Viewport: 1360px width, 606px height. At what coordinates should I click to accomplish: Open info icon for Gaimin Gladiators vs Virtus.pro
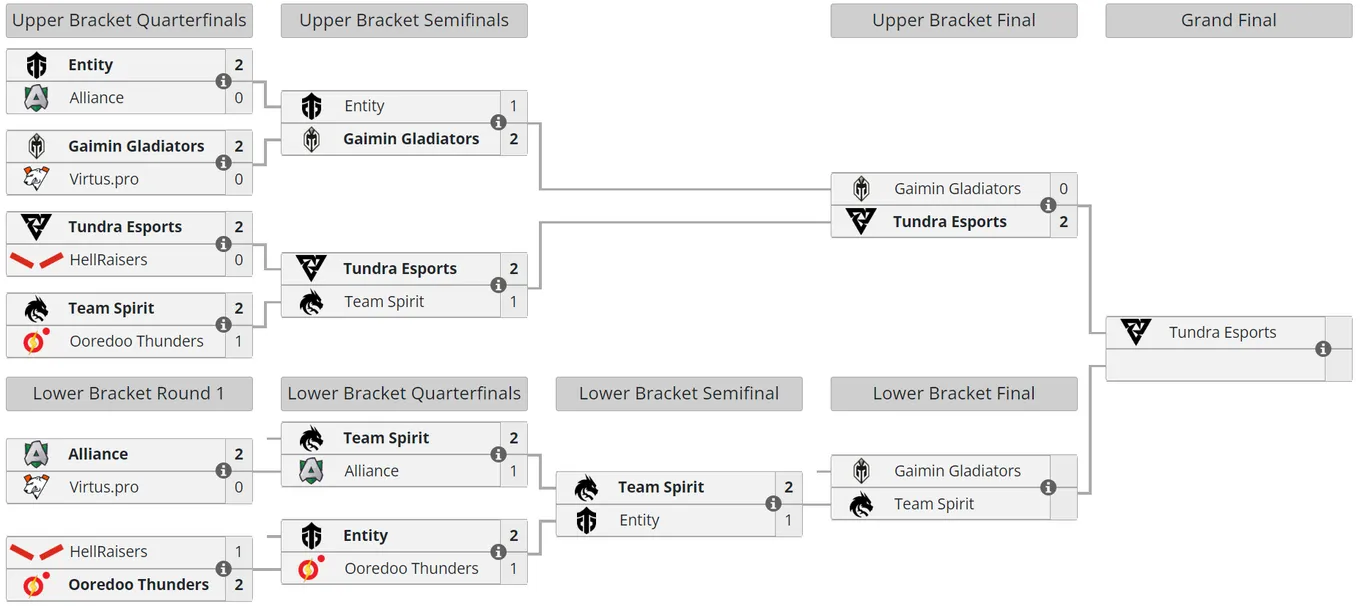(224, 162)
